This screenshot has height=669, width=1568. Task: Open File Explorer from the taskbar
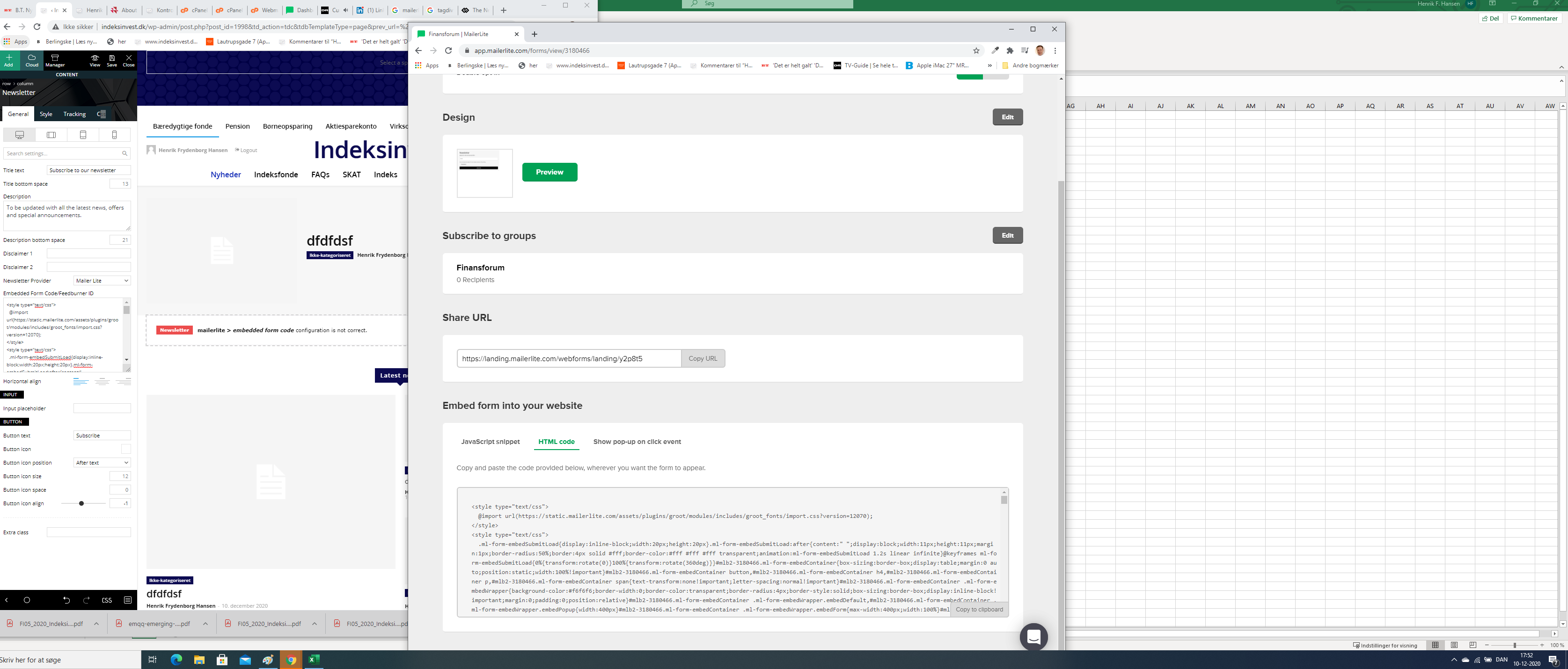[199, 660]
